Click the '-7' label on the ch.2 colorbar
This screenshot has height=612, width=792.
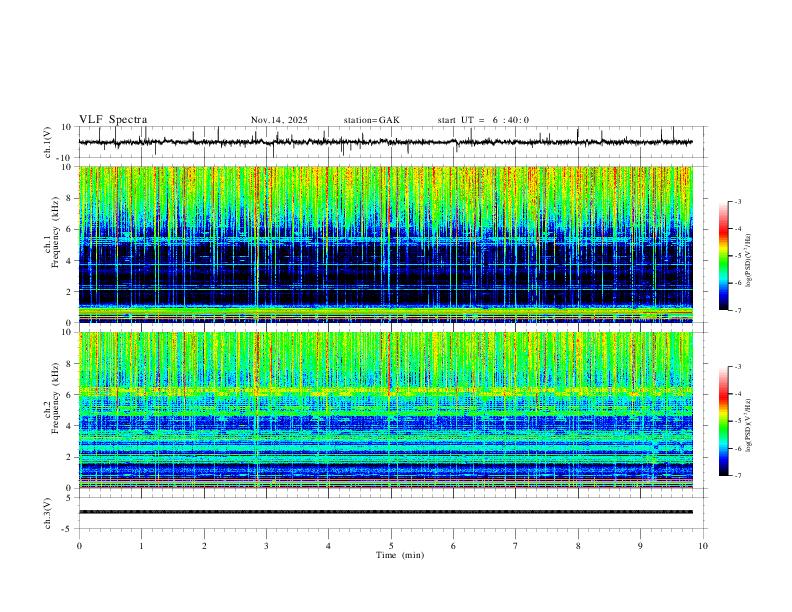click(x=737, y=475)
